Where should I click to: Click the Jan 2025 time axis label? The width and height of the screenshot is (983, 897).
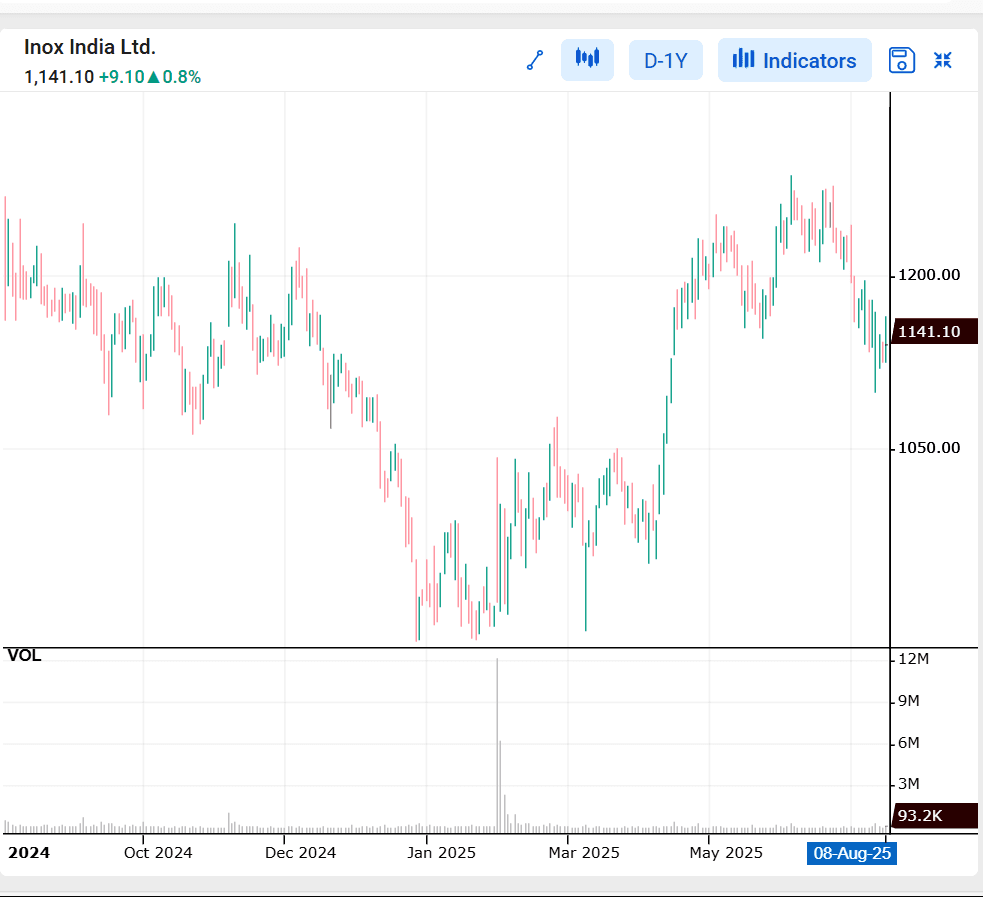pos(441,853)
